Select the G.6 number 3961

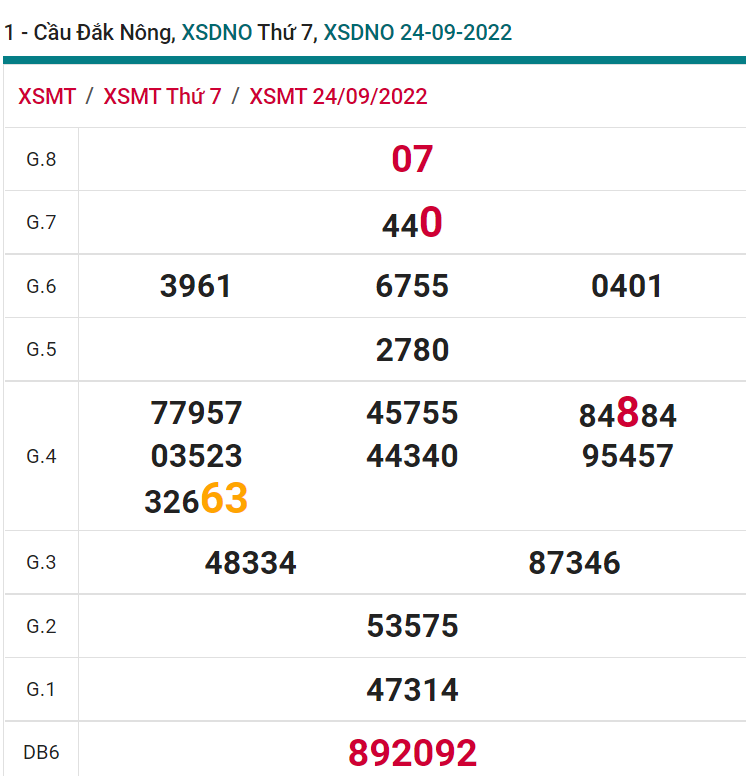196,287
